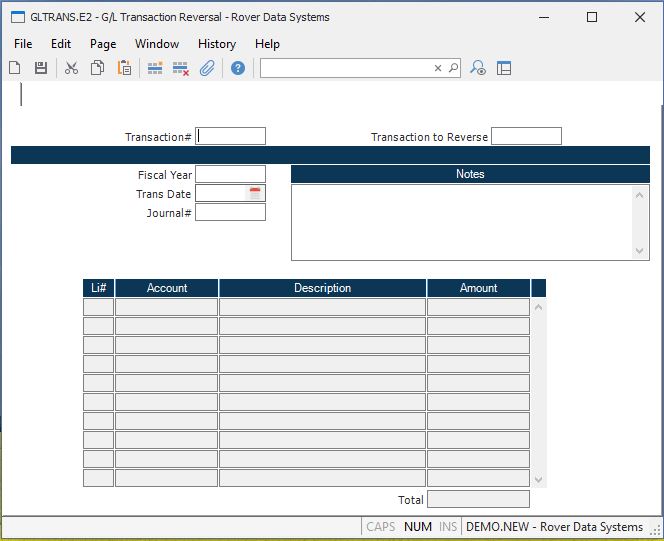
Task: Click the Paste clipboard icon
Action: coord(124,68)
